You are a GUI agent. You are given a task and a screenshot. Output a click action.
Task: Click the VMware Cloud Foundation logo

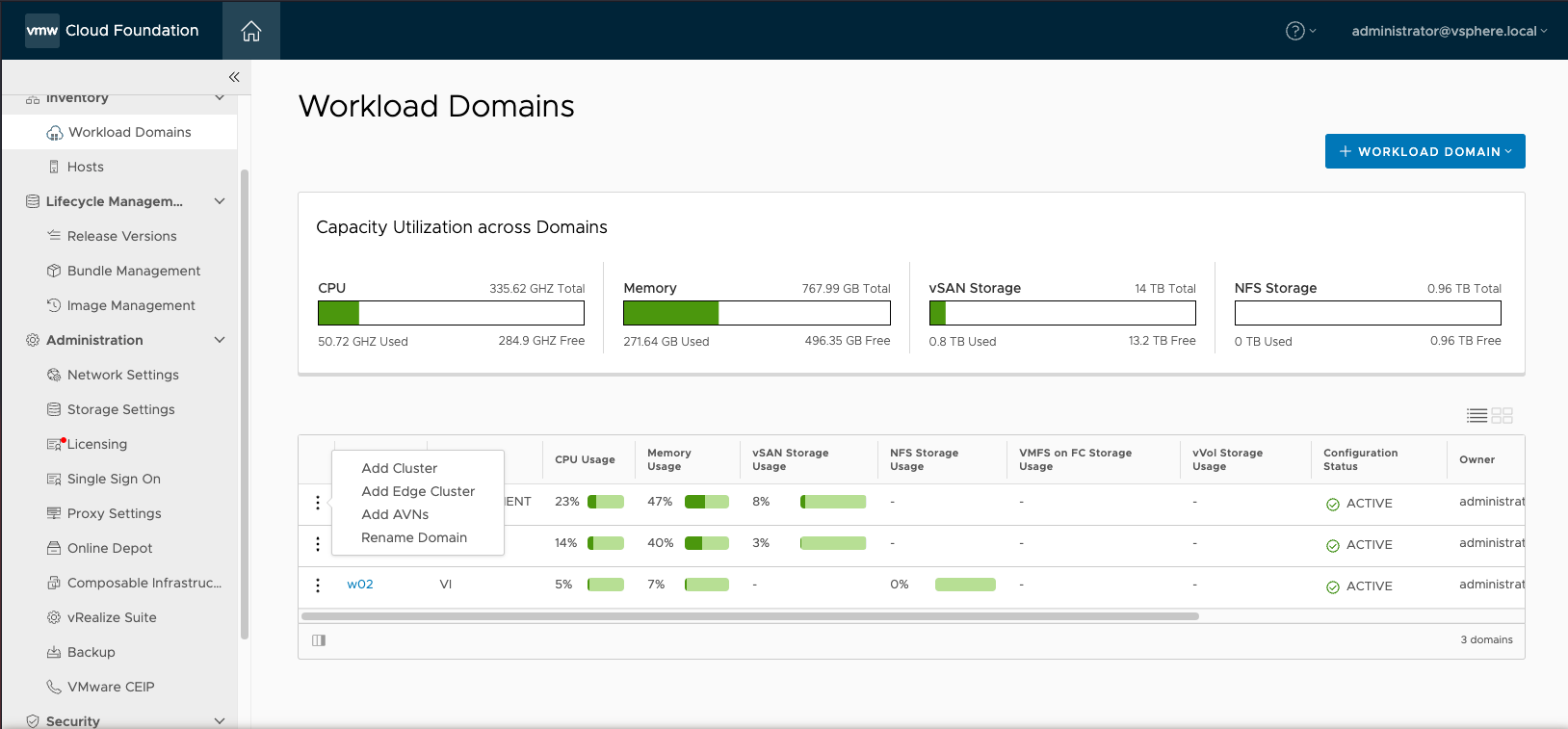point(42,31)
